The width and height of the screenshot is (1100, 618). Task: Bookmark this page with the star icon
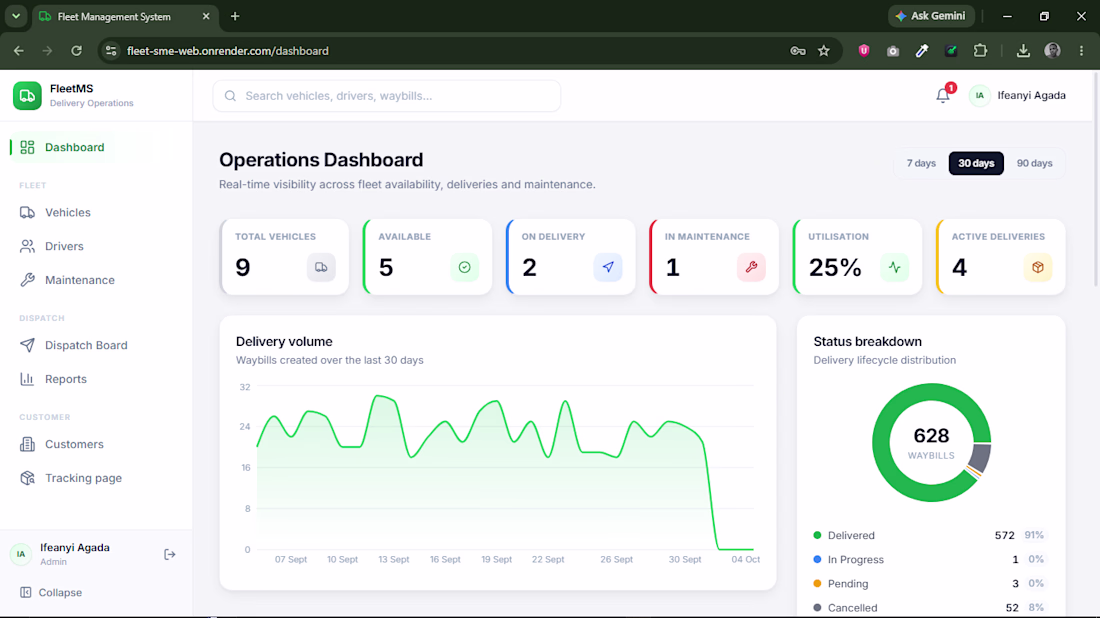(824, 51)
